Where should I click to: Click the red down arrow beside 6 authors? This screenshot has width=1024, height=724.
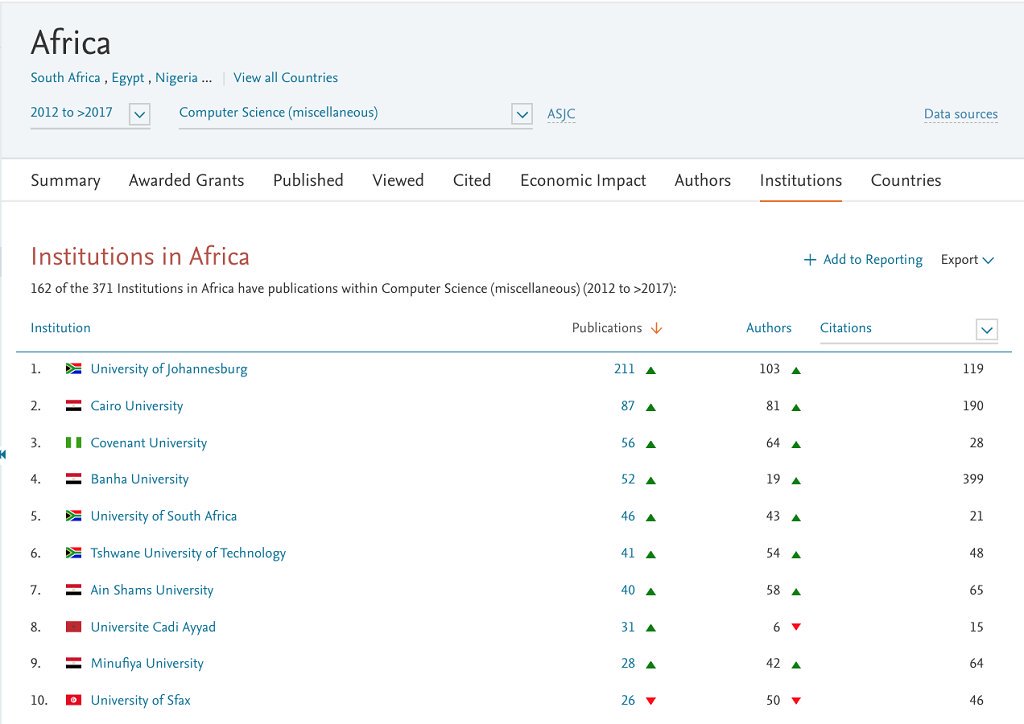point(796,627)
